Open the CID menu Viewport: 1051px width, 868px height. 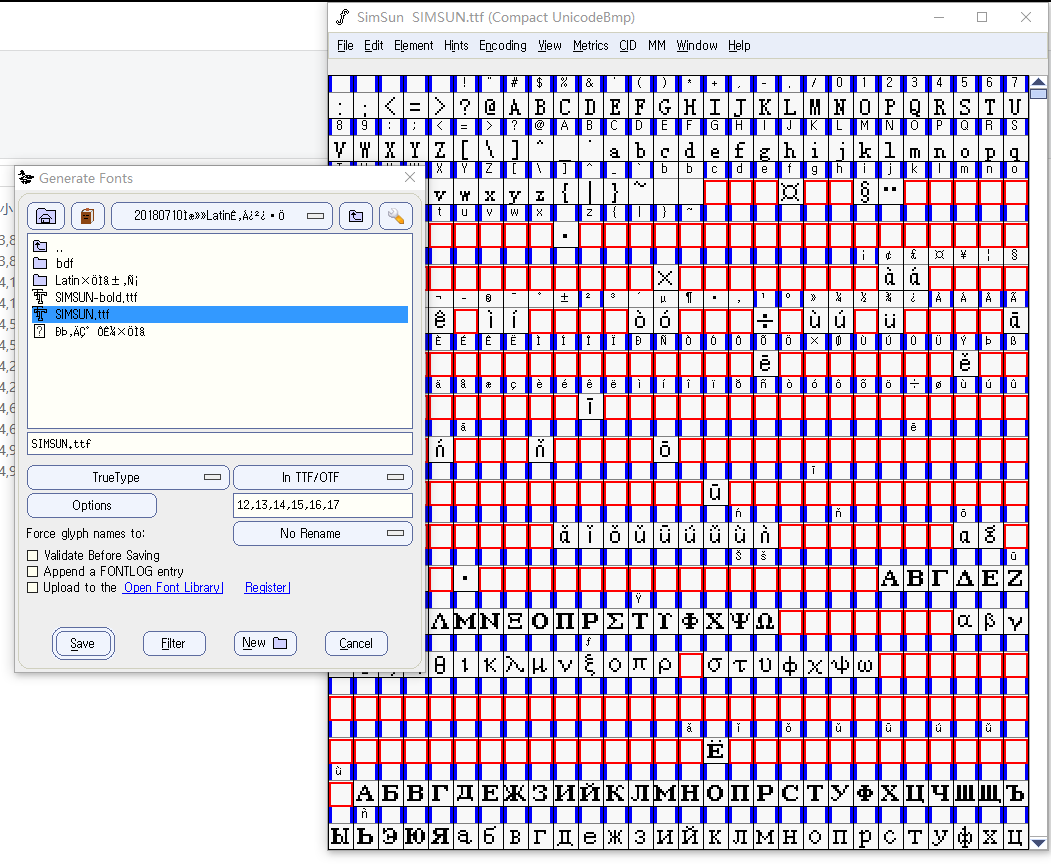point(627,46)
